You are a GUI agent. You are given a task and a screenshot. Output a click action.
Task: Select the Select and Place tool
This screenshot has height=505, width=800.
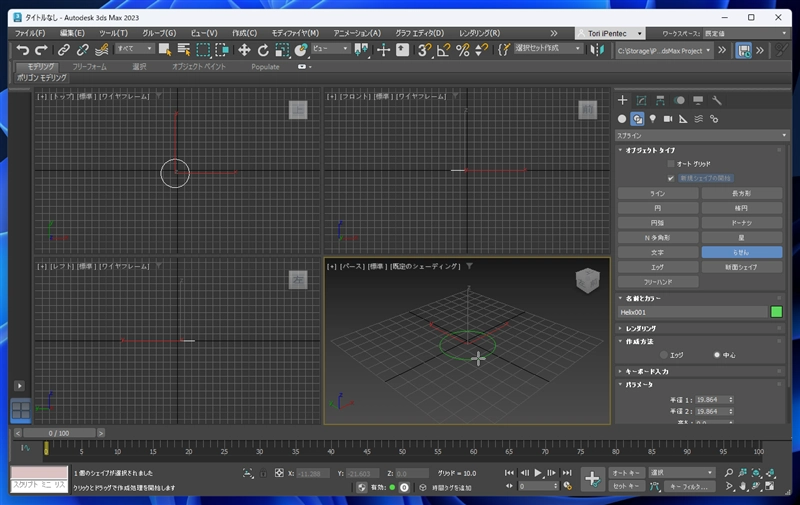tap(301, 49)
